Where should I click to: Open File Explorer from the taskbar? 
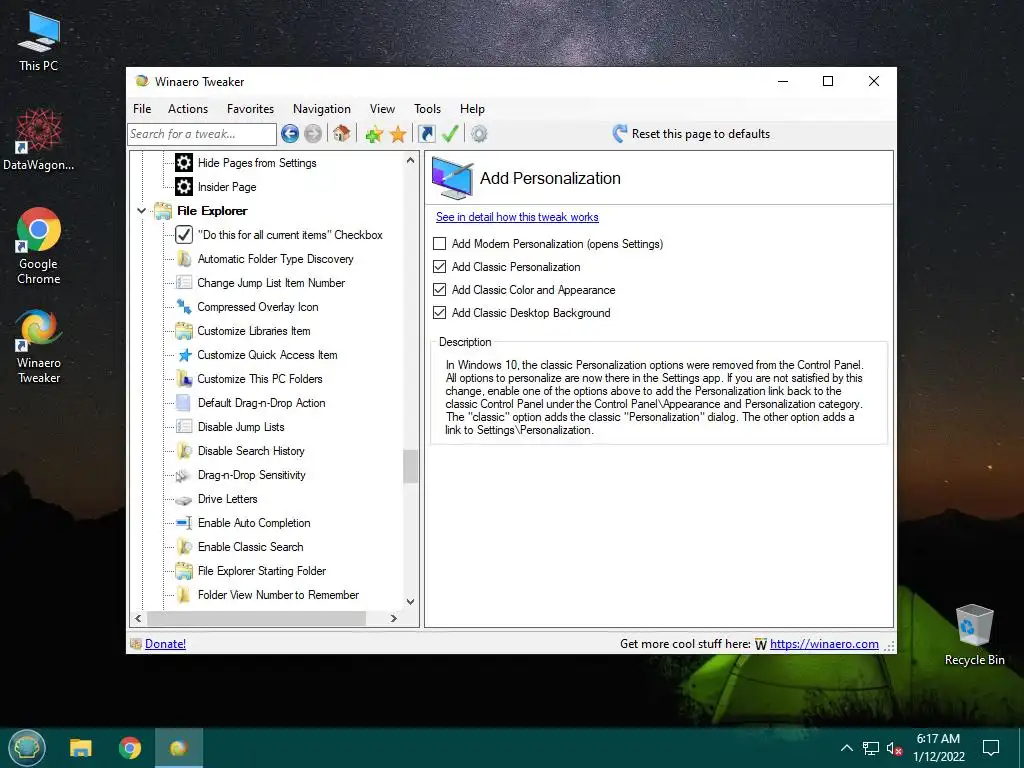[81, 748]
